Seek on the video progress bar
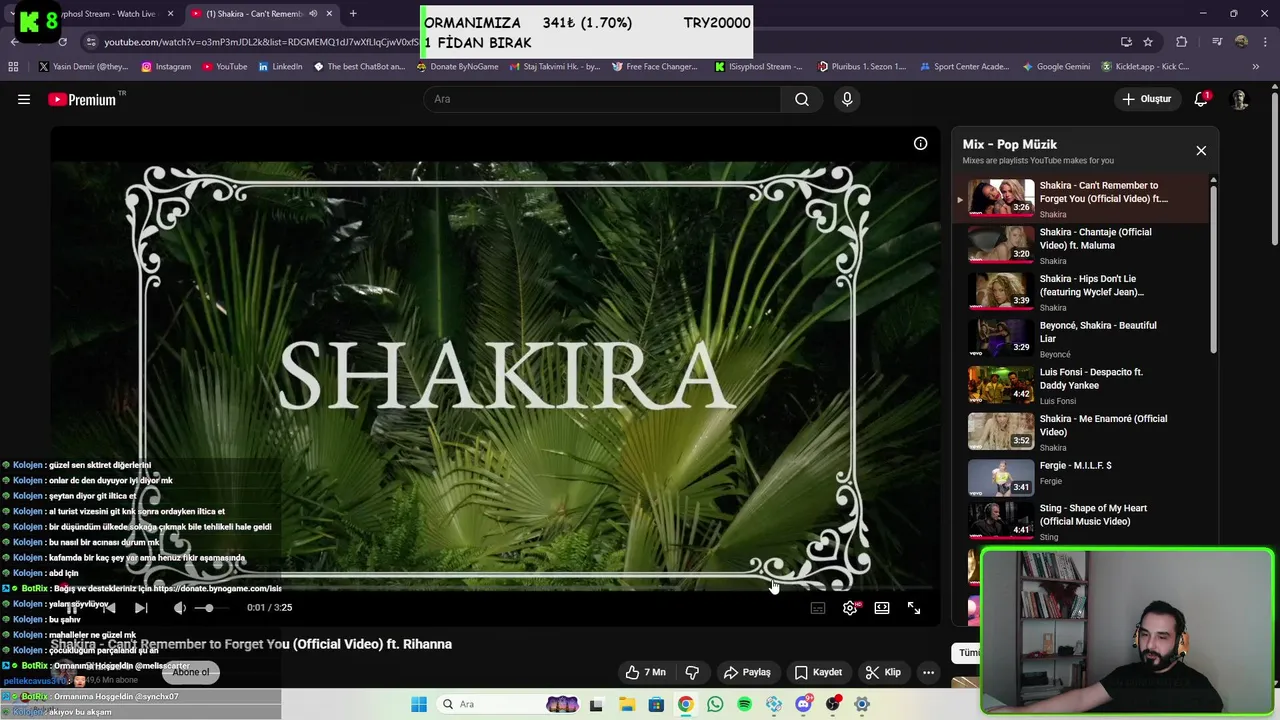This screenshot has width=1280, height=720. pos(495,588)
